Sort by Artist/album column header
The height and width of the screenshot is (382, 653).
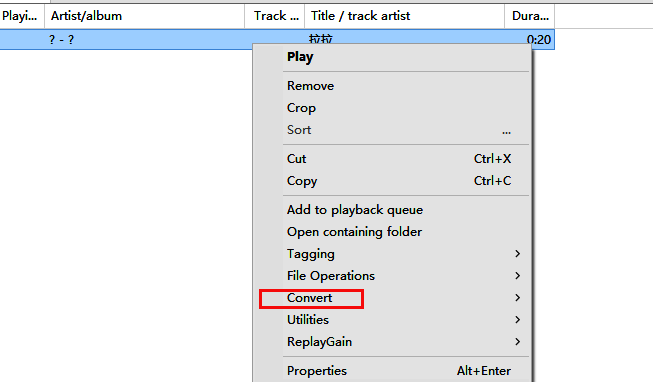tap(145, 16)
